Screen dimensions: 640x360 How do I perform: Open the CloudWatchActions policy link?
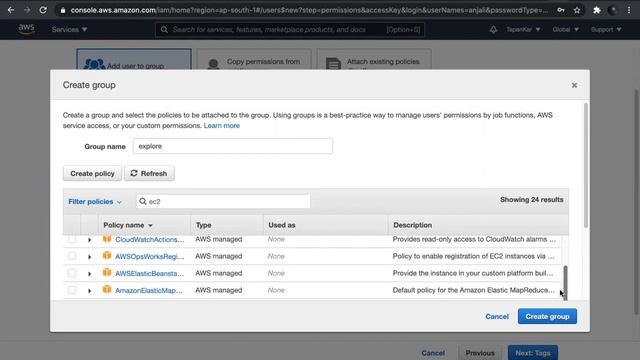149,240
